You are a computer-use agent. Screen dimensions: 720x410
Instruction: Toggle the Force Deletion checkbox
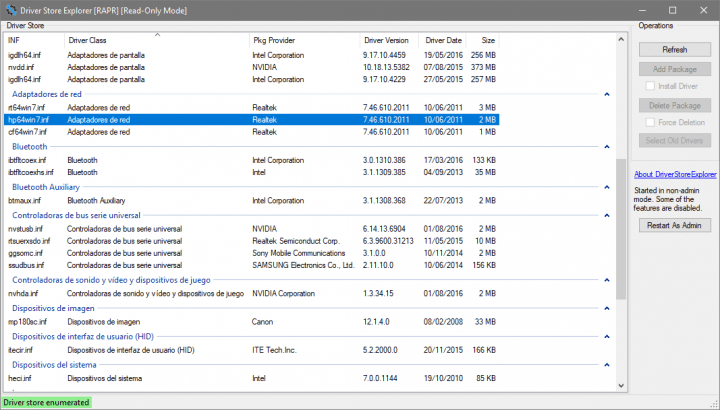[650, 123]
